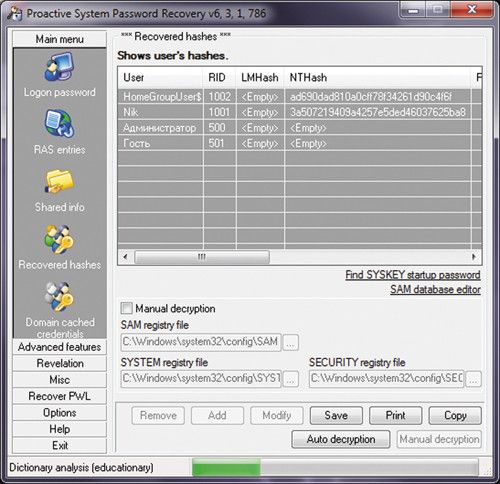
Task: Browse for the SECURITY registry file
Action: [x=473, y=379]
